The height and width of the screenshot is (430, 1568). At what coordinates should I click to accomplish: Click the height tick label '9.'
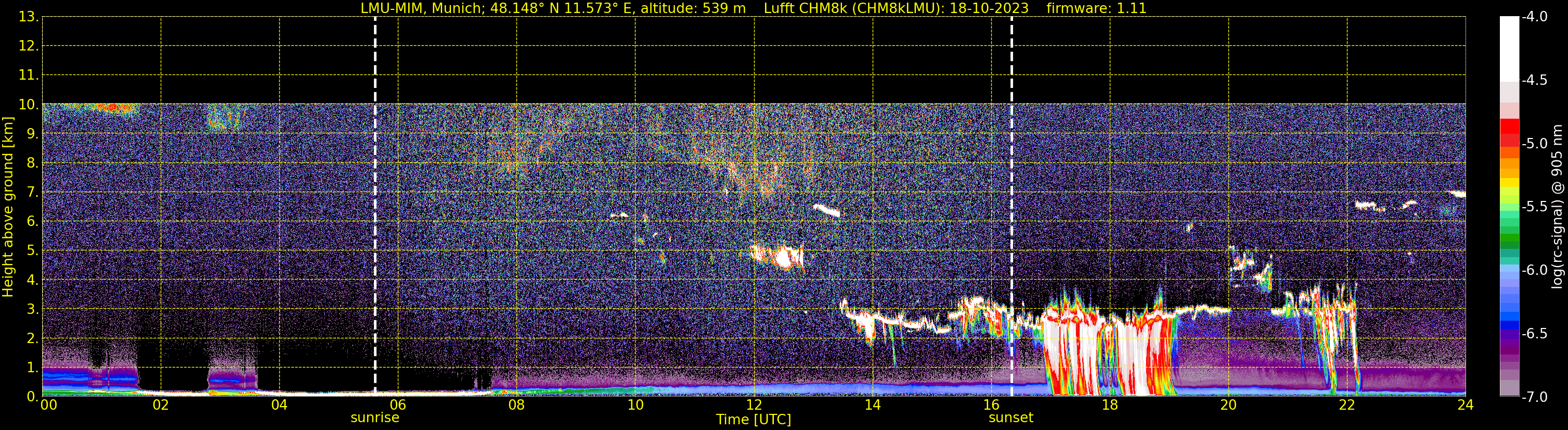tap(33, 134)
